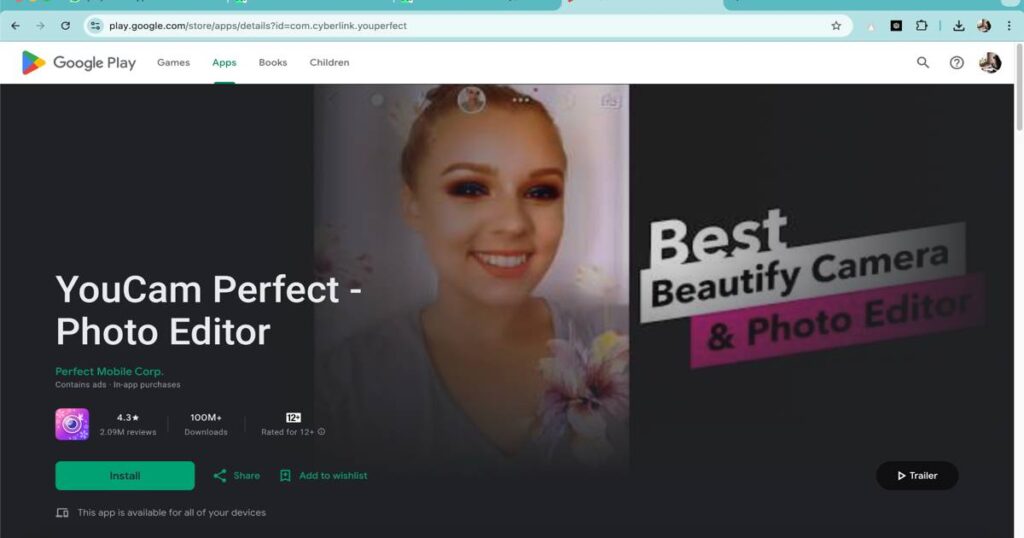
Task: Click the device availability icon
Action: pyautogui.click(x=62, y=513)
